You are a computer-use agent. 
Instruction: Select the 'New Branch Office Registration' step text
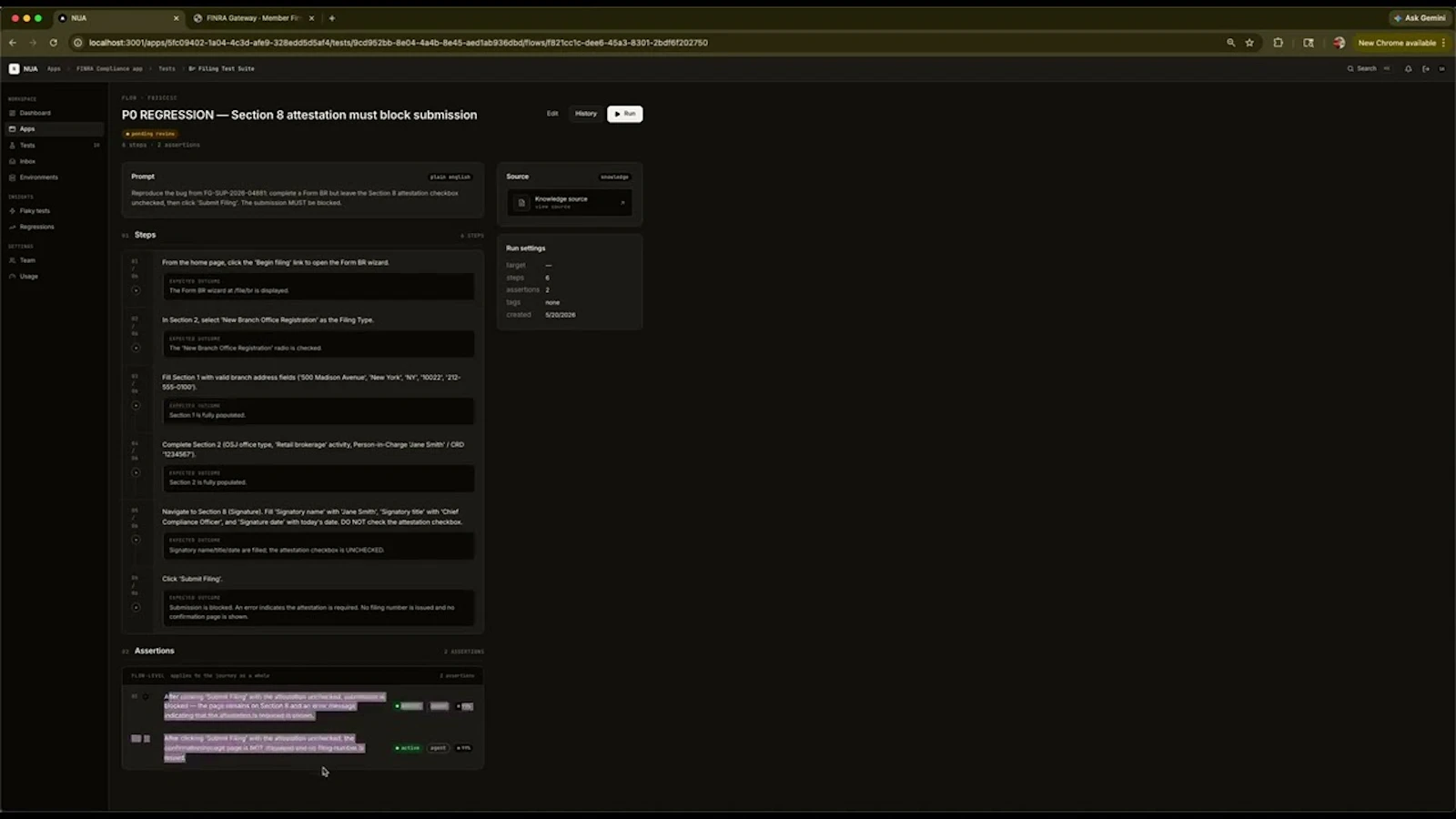click(x=268, y=319)
